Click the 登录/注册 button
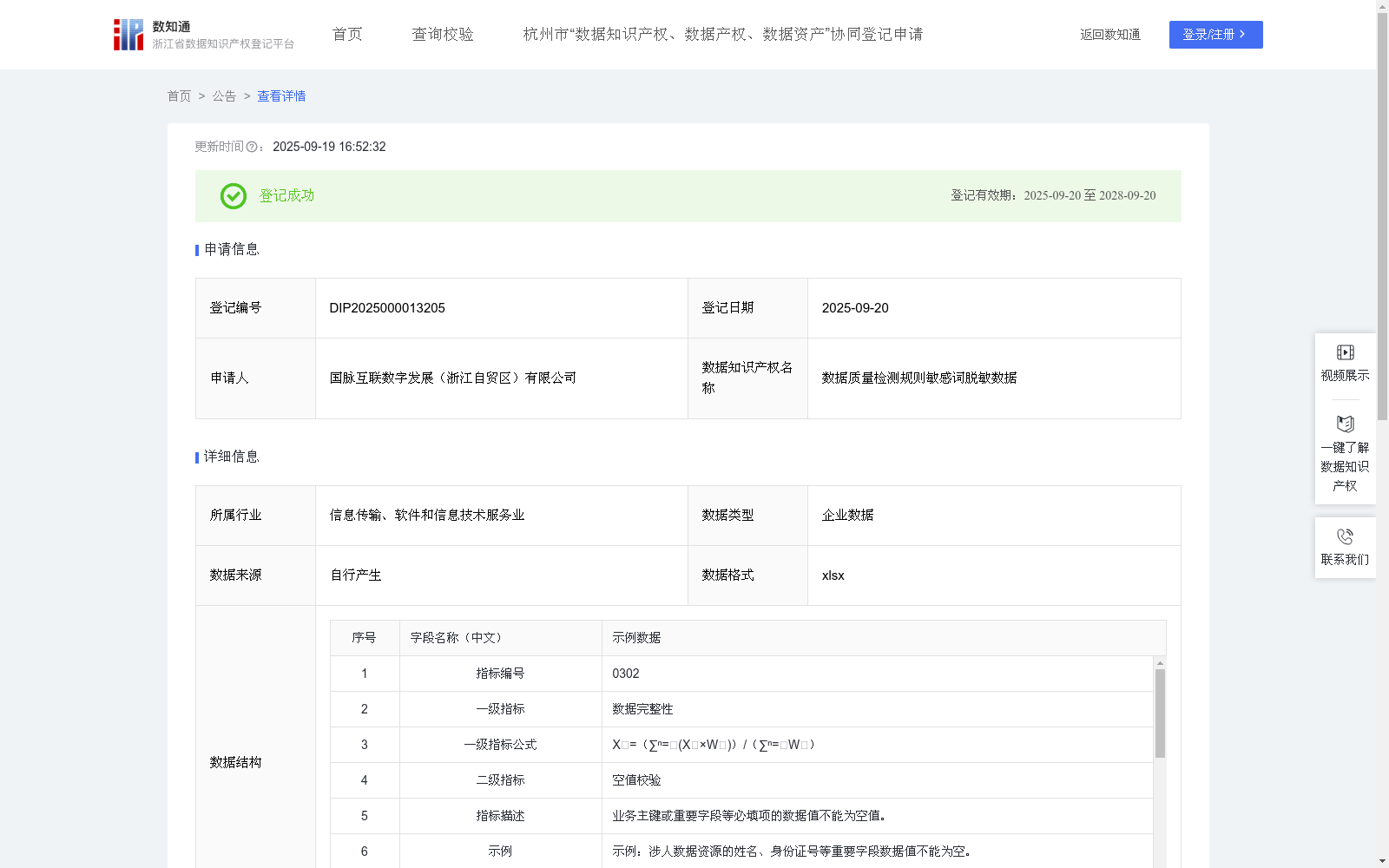Screen dimensions: 1389x868 point(1215,35)
